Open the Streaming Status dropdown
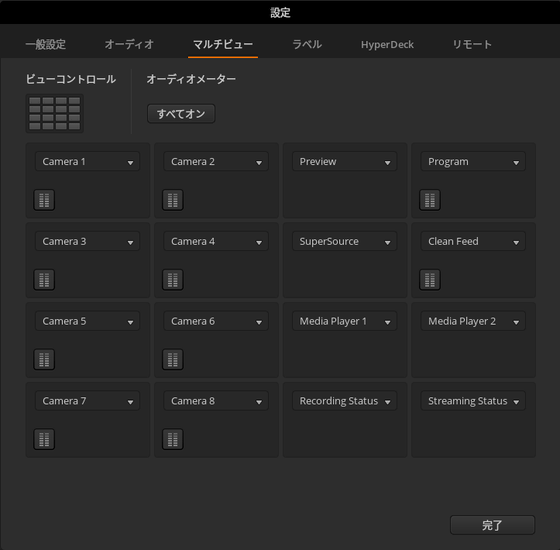Screen dimensions: 560x550 click(x=473, y=401)
